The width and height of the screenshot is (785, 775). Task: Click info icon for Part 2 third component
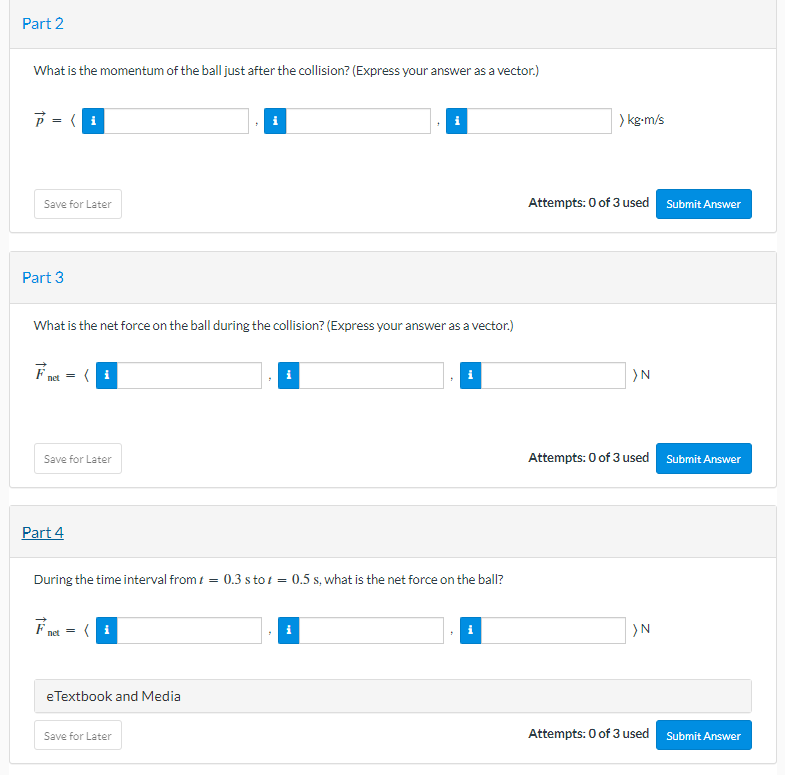[457, 121]
